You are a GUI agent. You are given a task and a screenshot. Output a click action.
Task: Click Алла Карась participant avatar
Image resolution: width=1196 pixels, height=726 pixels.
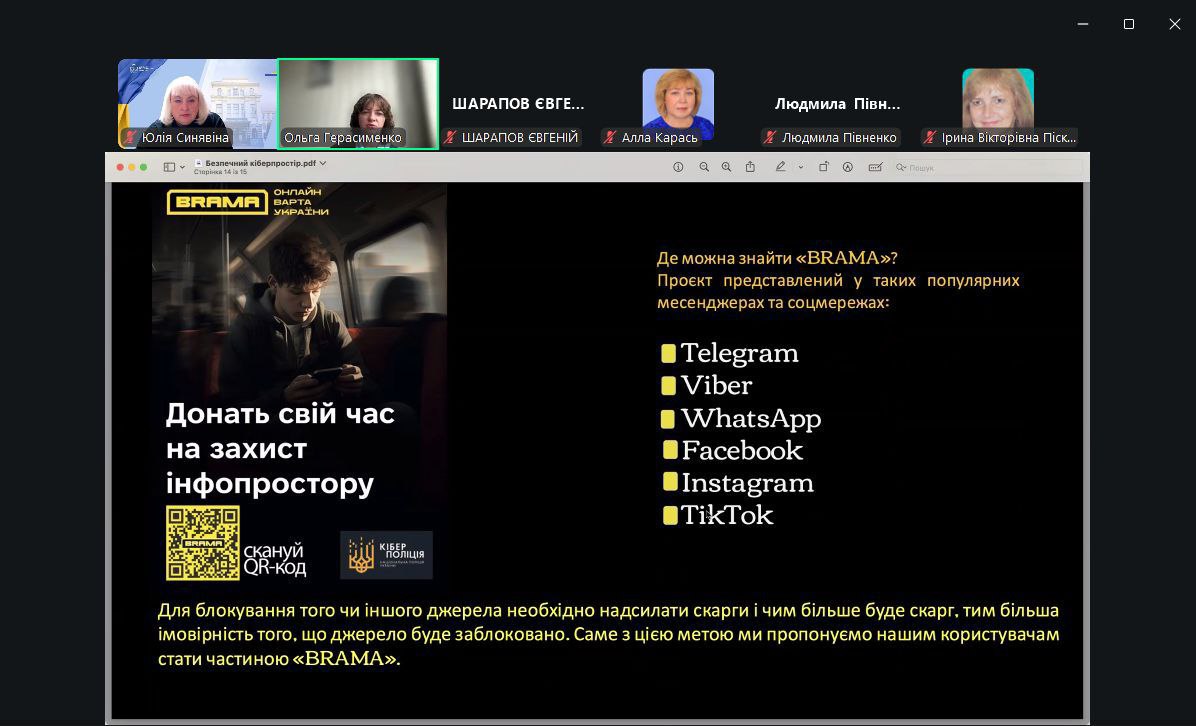click(678, 103)
